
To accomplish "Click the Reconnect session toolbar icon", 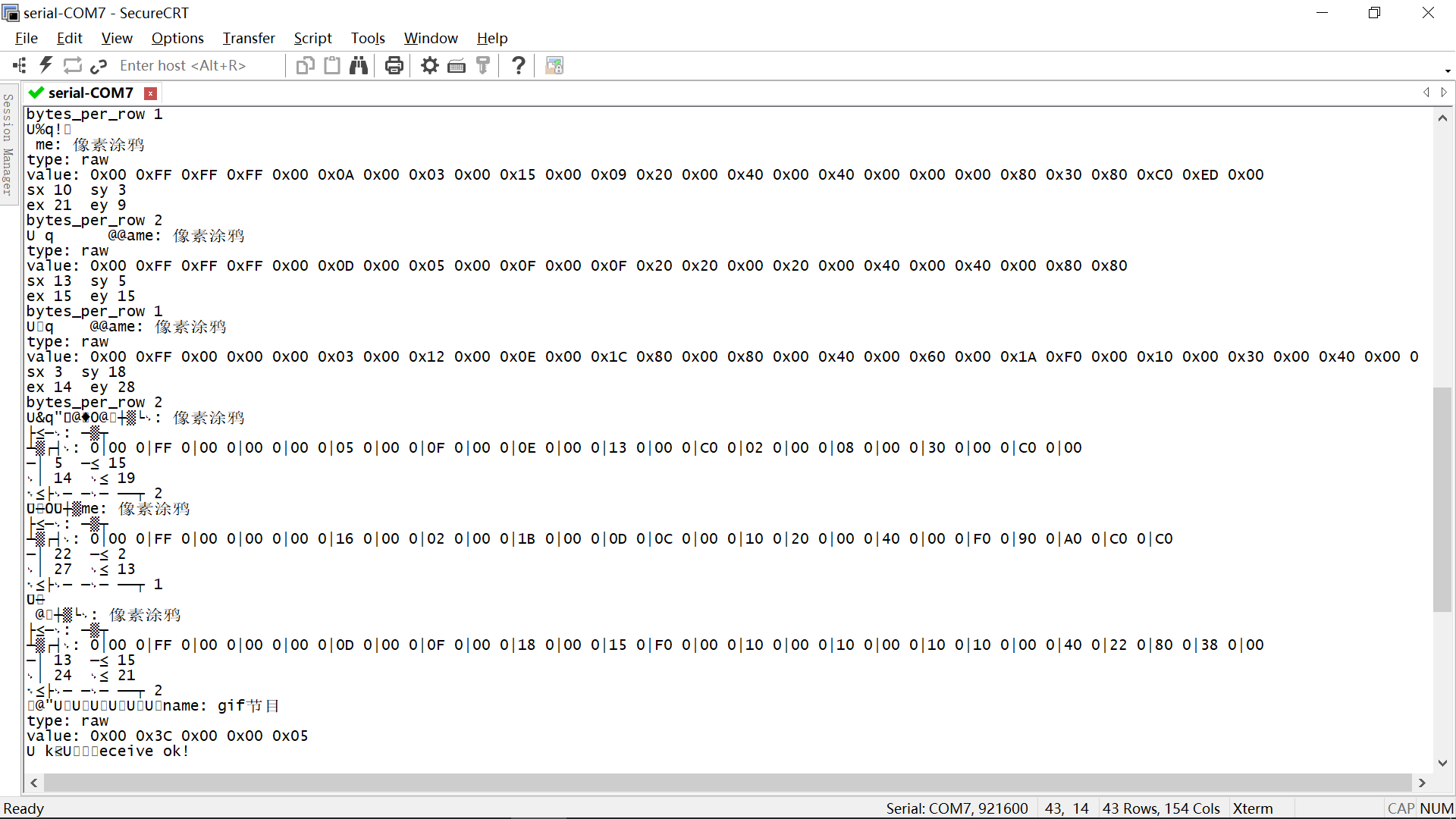I will (x=73, y=66).
